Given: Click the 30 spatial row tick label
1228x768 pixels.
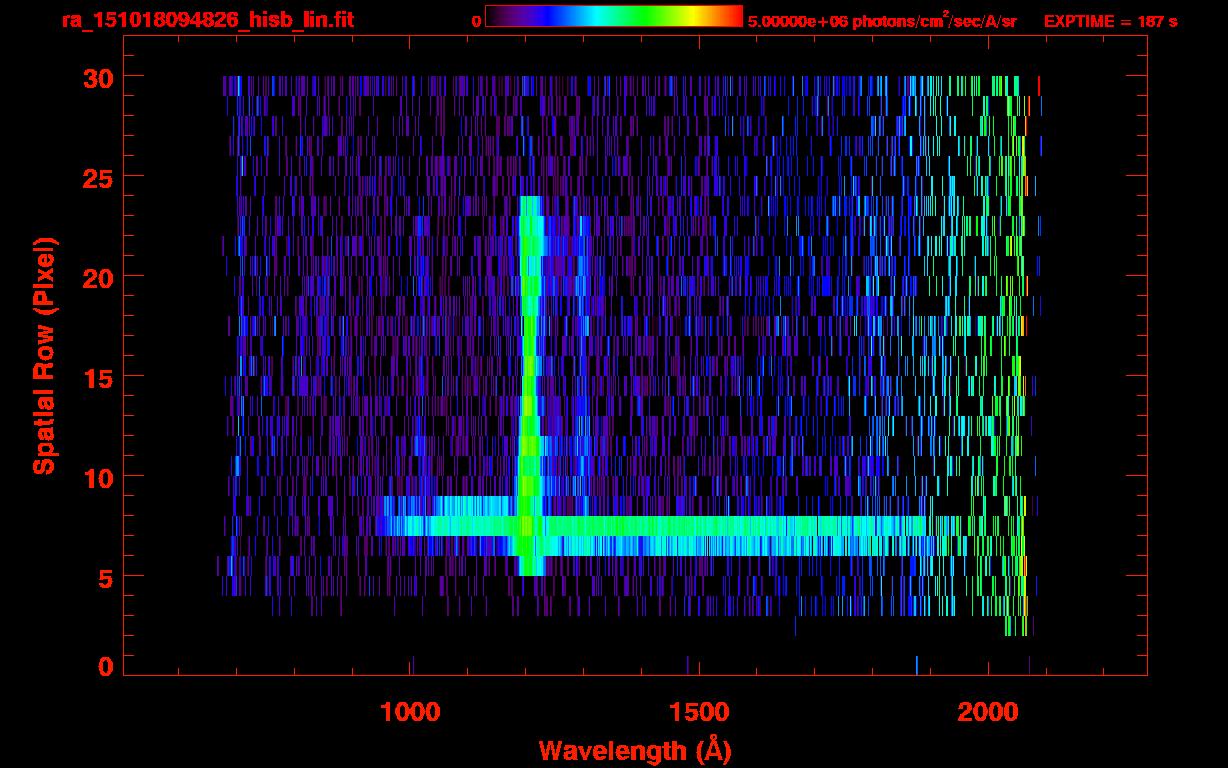Looking at the screenshot, I should [97, 77].
